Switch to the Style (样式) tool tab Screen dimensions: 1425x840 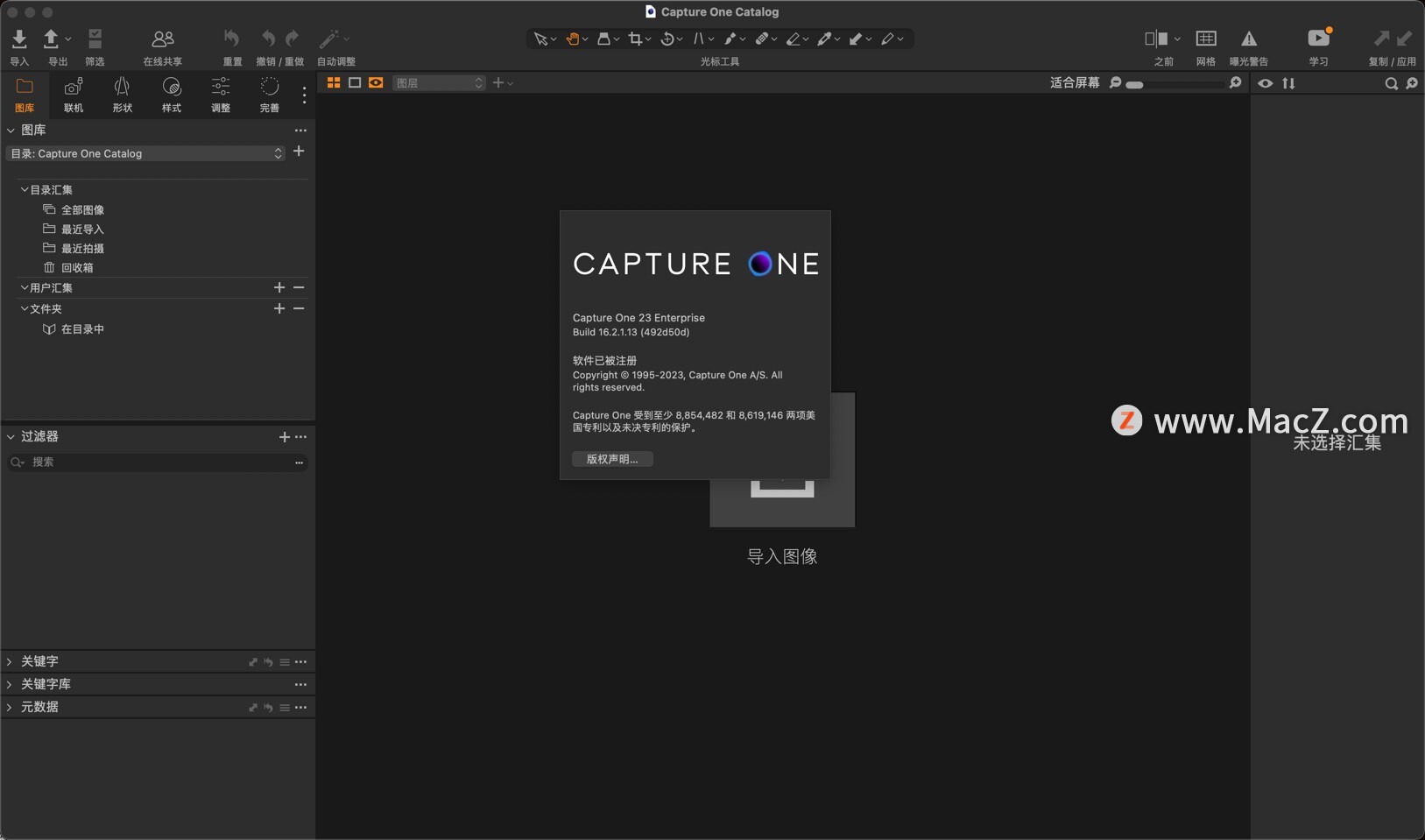click(x=172, y=95)
